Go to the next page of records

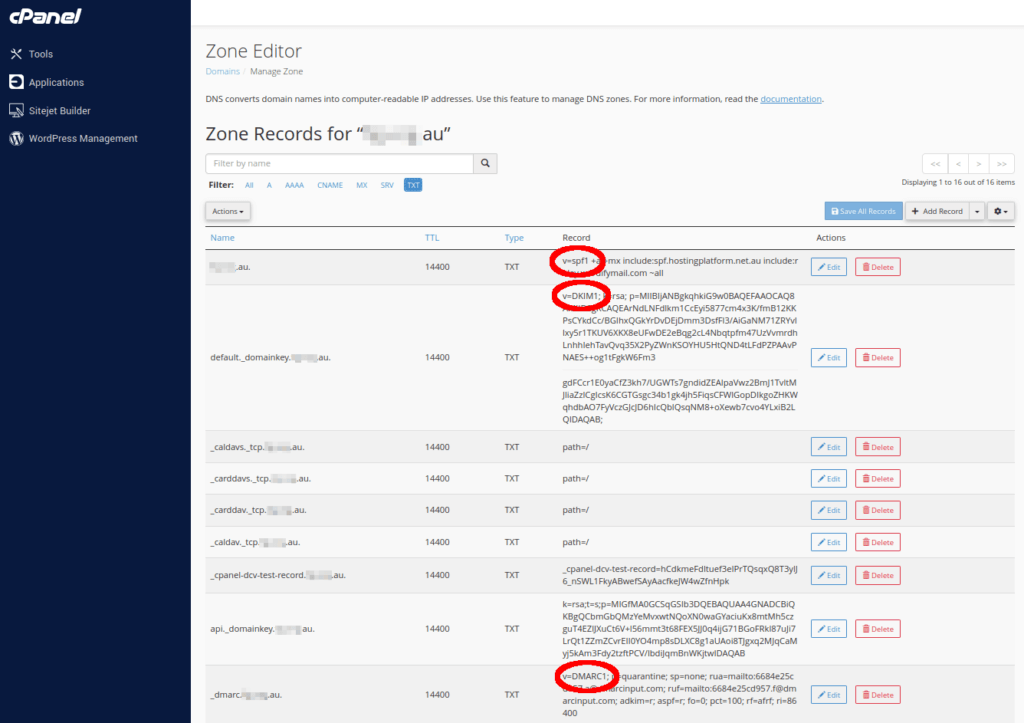[x=979, y=164]
